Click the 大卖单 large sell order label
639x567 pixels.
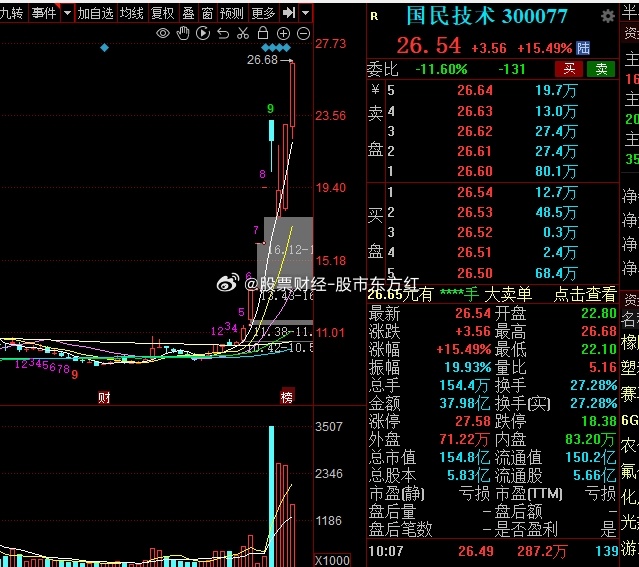[x=508, y=294]
